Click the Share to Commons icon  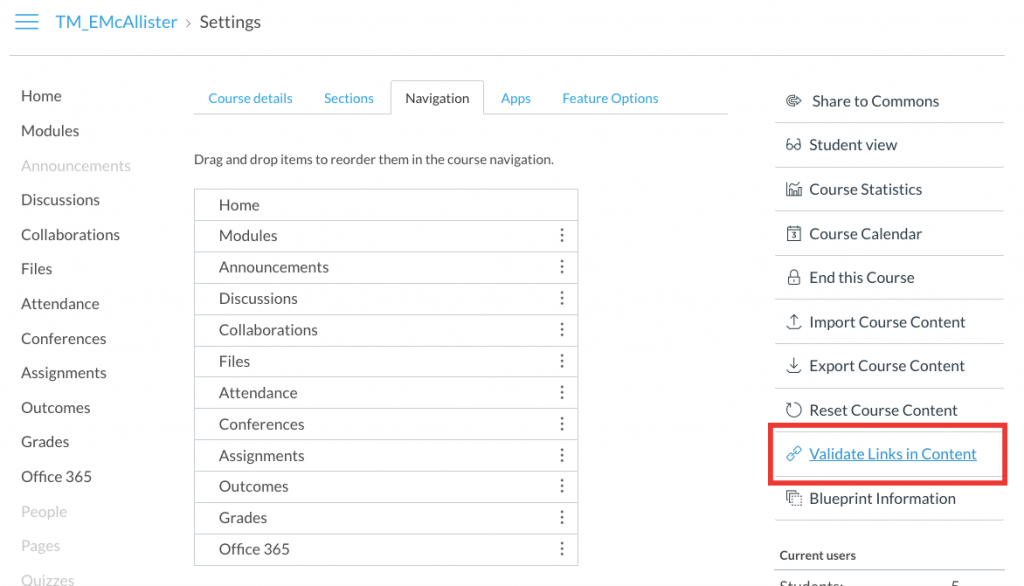click(794, 101)
